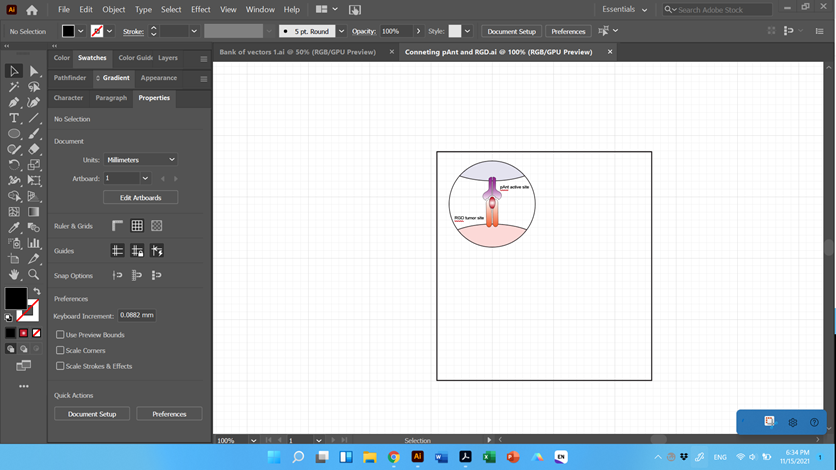Open the Window menu
This screenshot has height=470, width=836.
pyautogui.click(x=260, y=10)
